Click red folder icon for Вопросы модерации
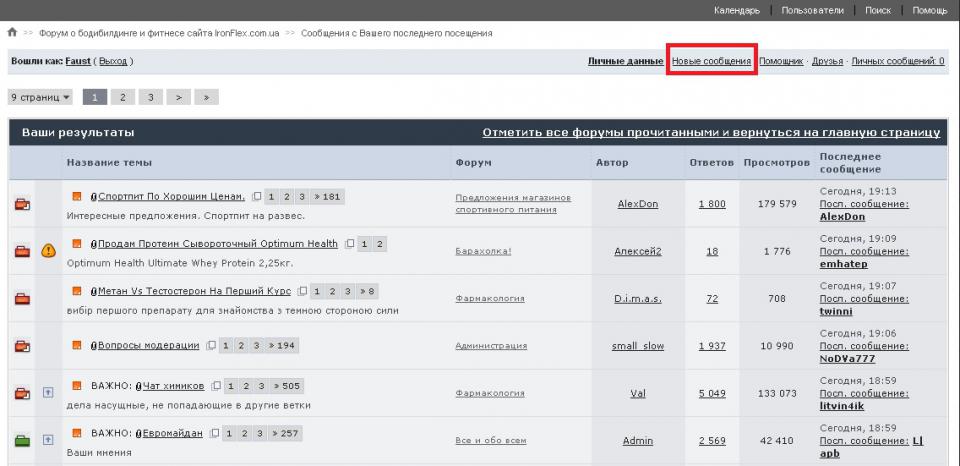This screenshot has height=466, width=960. click(x=22, y=346)
